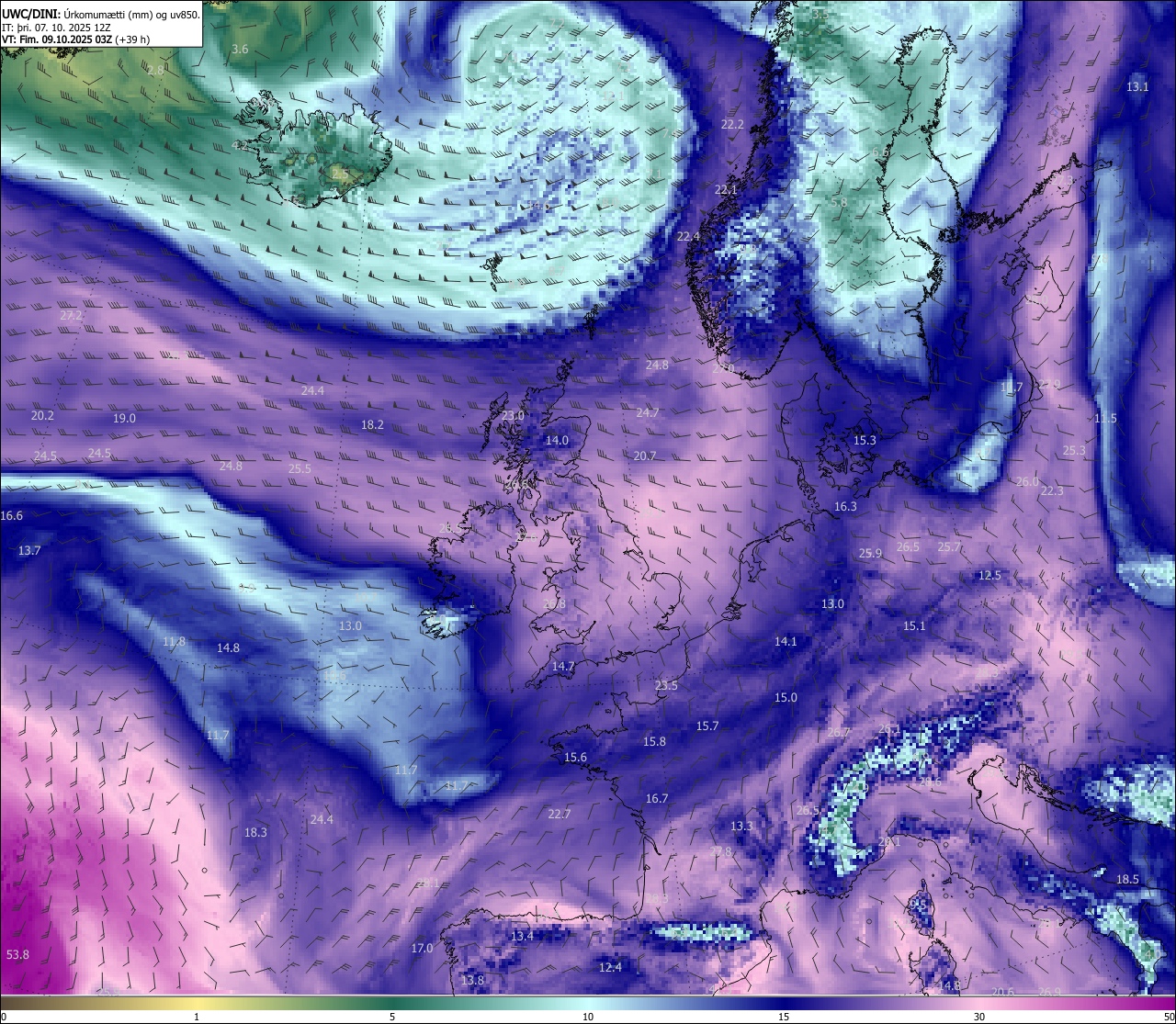1176x1024 pixels.
Task: Click the color scale tick label 50
Action: pyautogui.click(x=1168, y=1016)
